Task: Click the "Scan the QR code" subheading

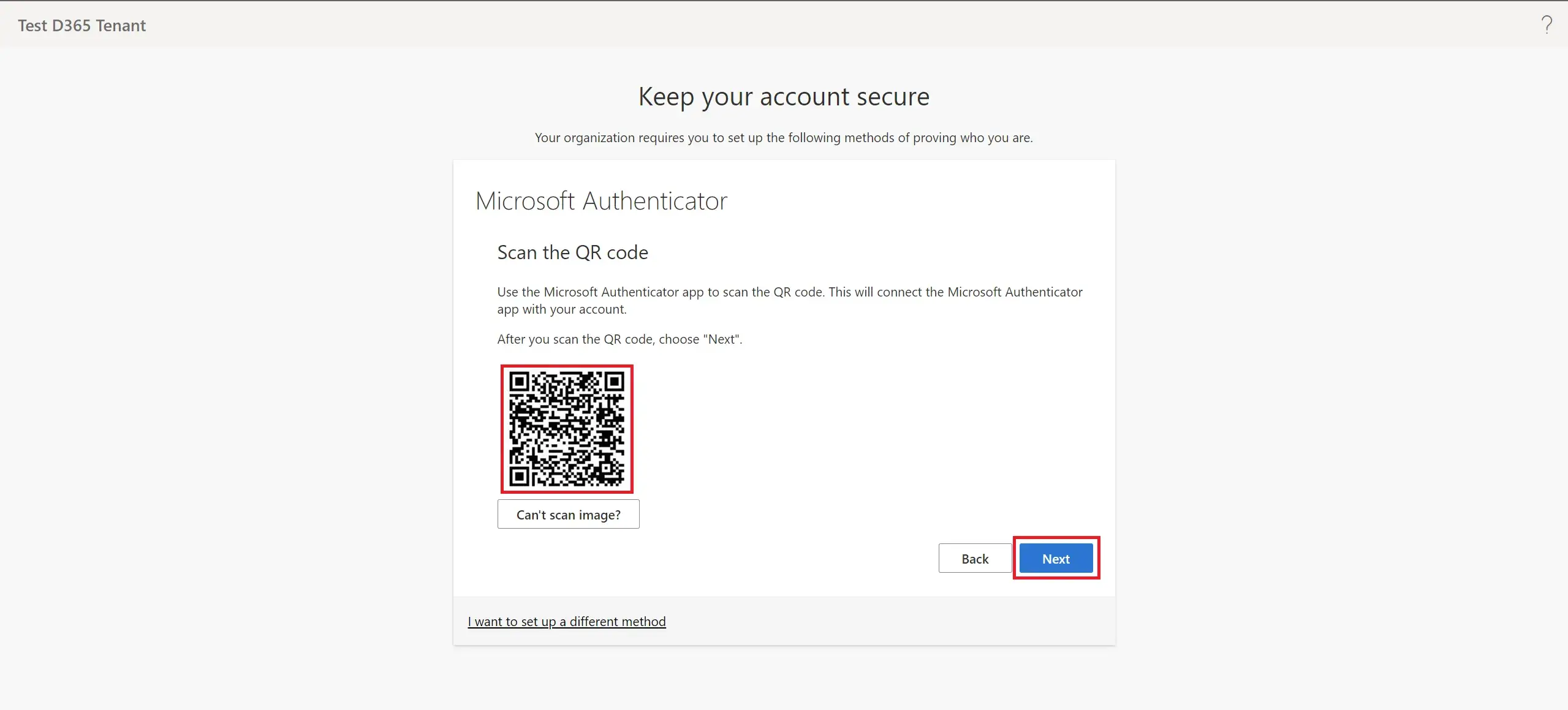Action: click(572, 252)
